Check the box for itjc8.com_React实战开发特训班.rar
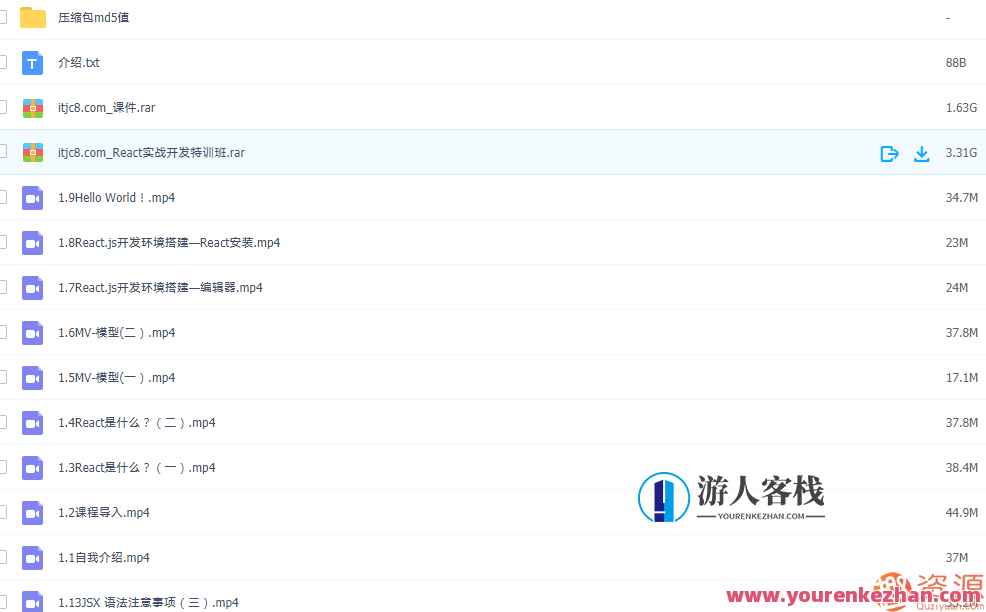 point(3,153)
